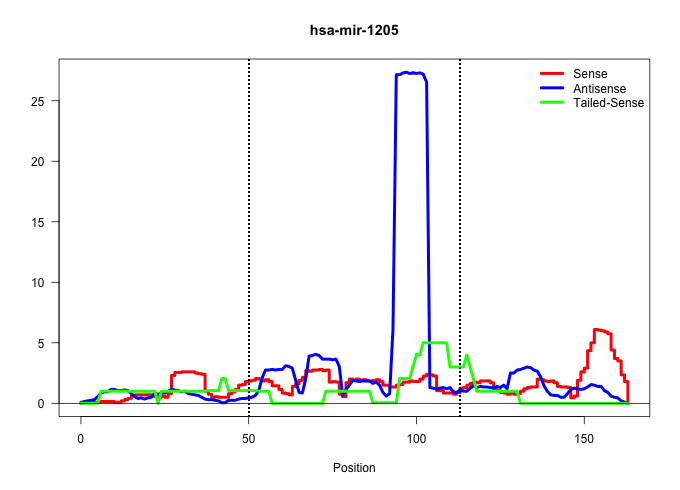This screenshot has height=490, width=680.
Task: Click the x-axis tick label 150
Action: 585,439
